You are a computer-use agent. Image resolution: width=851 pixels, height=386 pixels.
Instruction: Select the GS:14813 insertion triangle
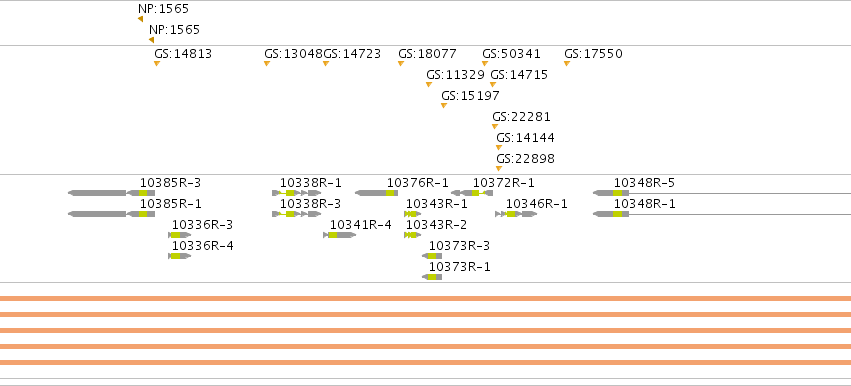point(157,64)
